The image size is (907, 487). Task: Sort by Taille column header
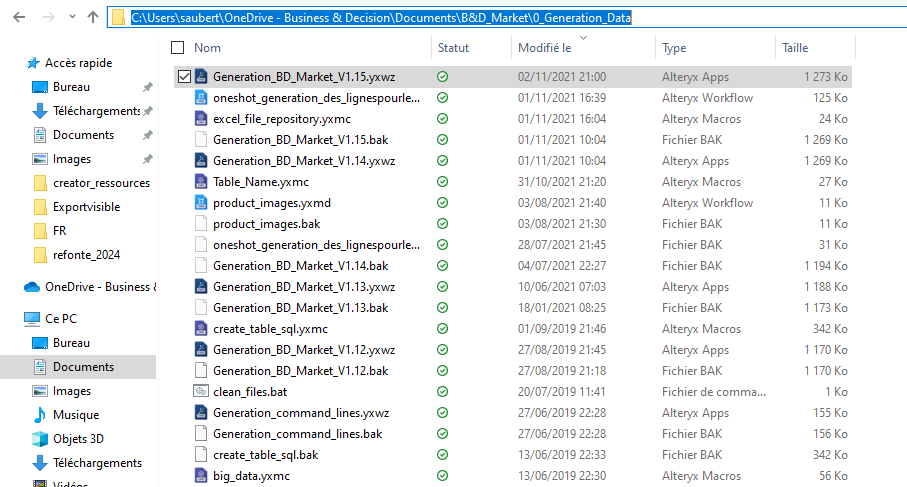795,48
